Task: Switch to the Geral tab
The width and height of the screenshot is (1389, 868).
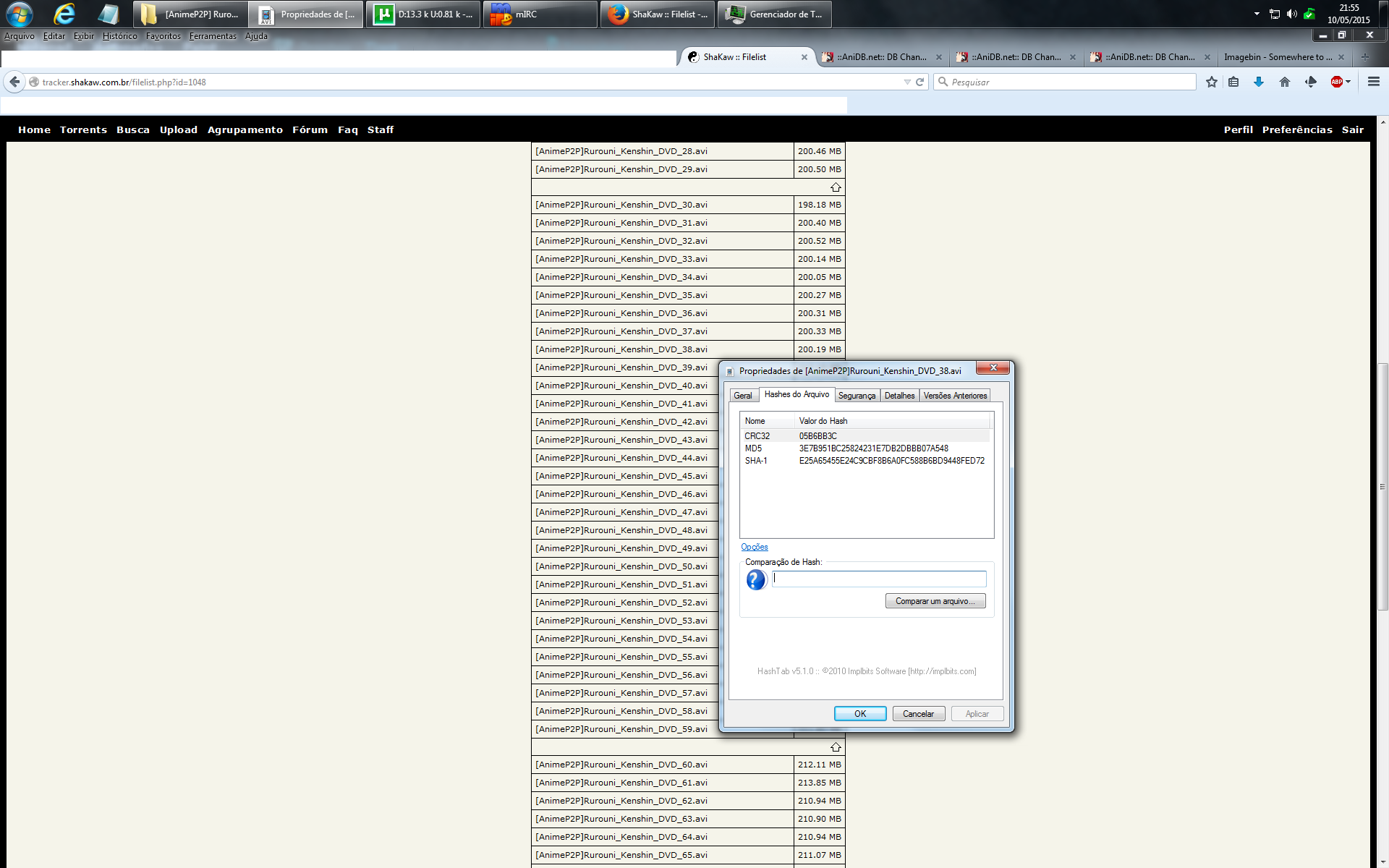Action: pyautogui.click(x=743, y=396)
